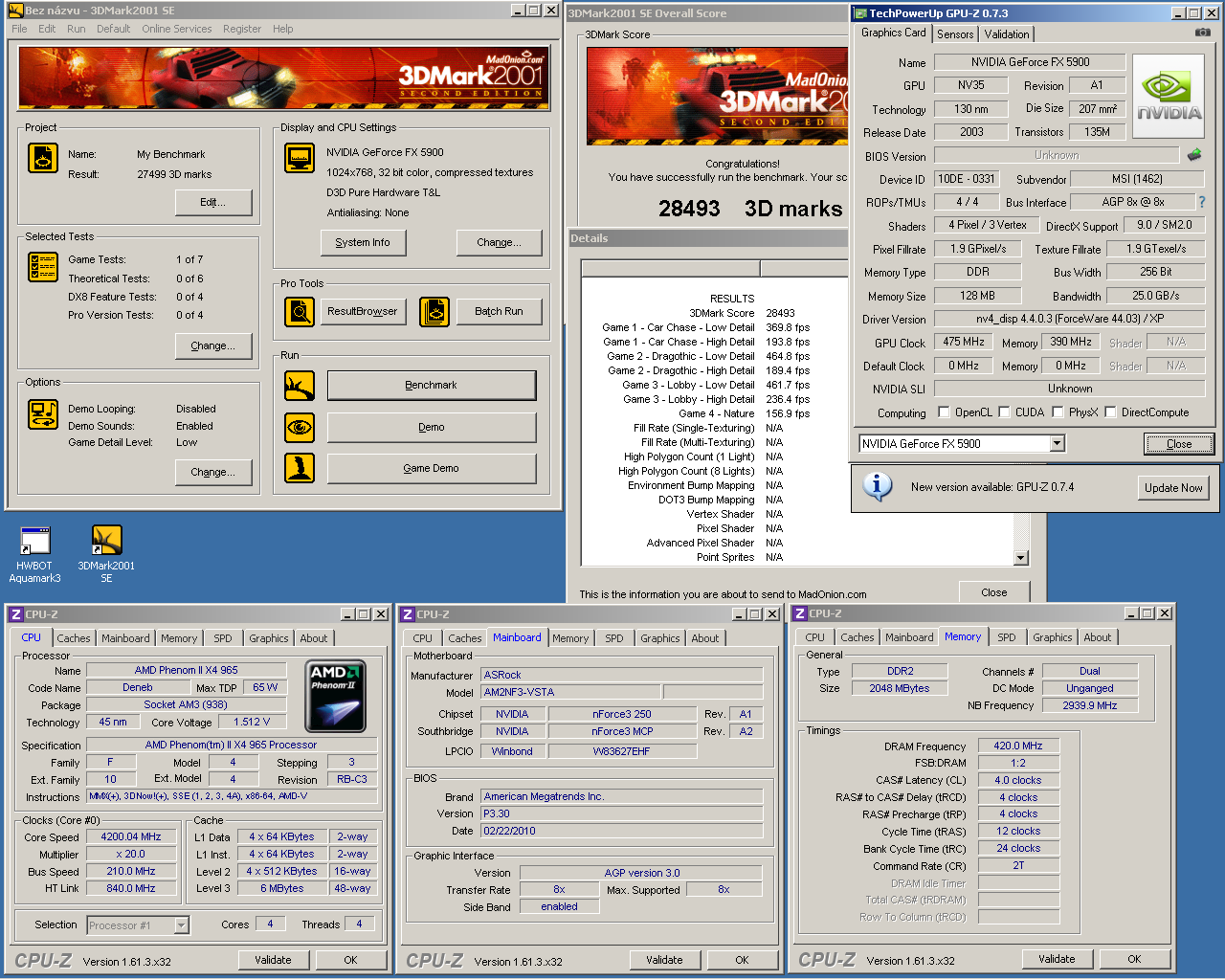Viewport: 1225px width, 980px height.
Task: Switch to the Sensors tab in GPU-Z
Action: [955, 34]
